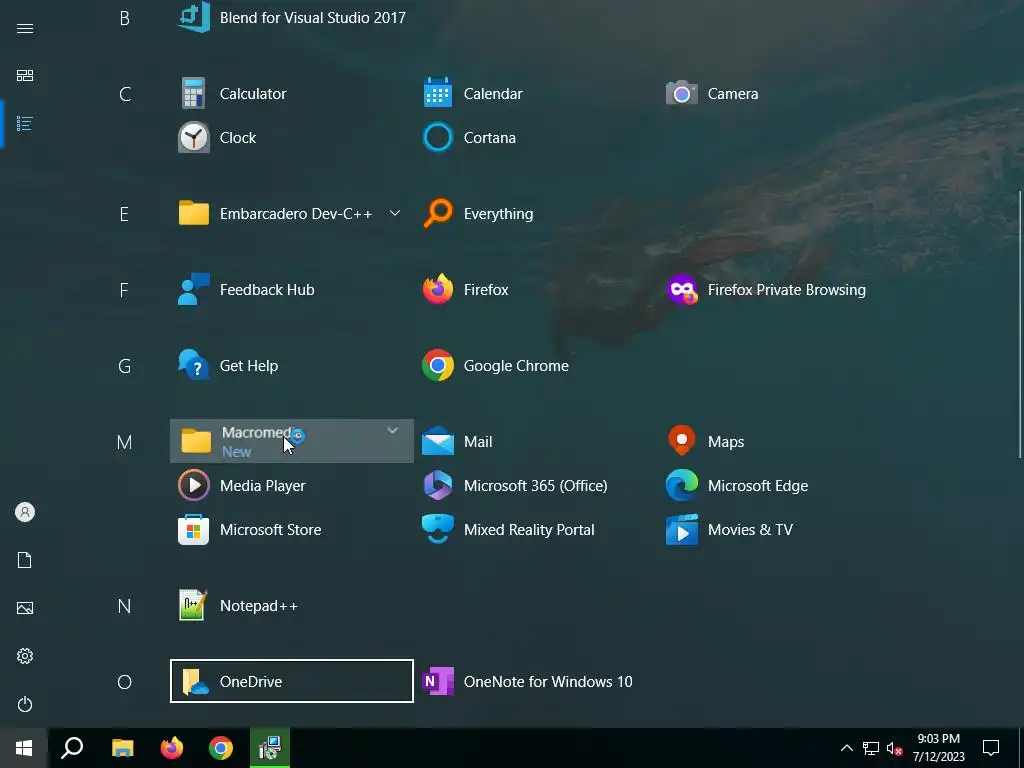The width and height of the screenshot is (1024, 768).
Task: Open the user account menu
Action: pos(25,512)
